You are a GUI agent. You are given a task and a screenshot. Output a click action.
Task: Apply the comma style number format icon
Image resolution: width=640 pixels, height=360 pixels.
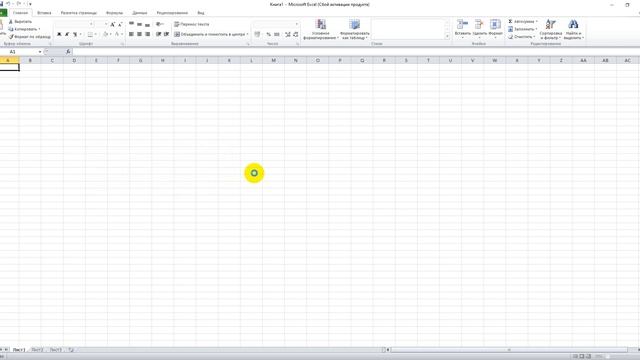pos(277,34)
